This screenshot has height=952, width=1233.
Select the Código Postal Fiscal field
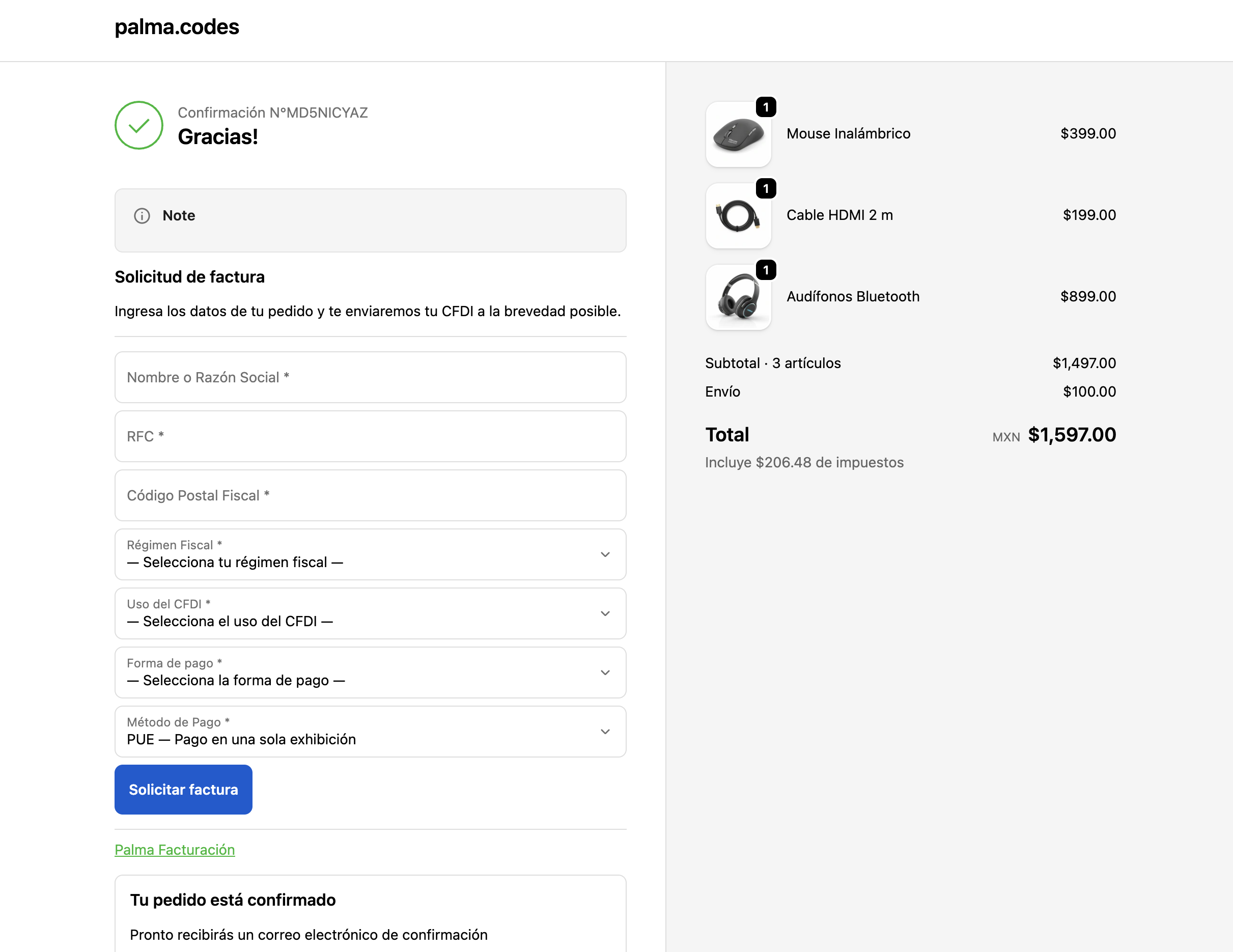pos(370,495)
